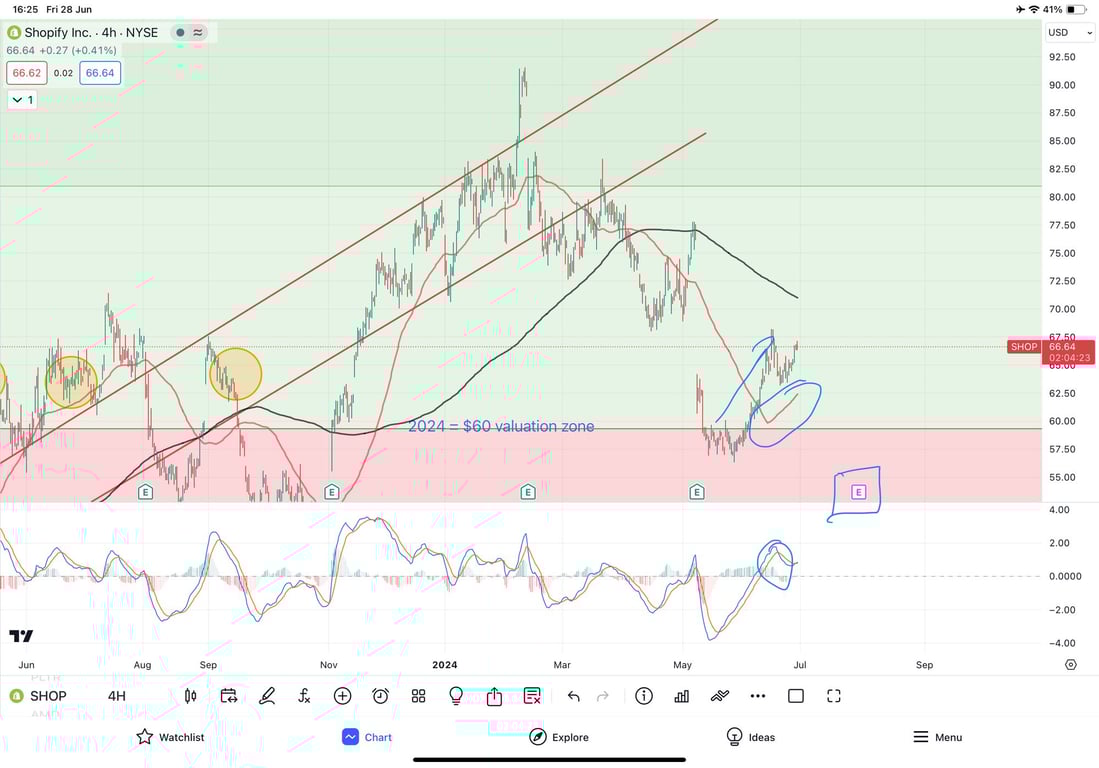Switch to the Chart tab

(367, 737)
